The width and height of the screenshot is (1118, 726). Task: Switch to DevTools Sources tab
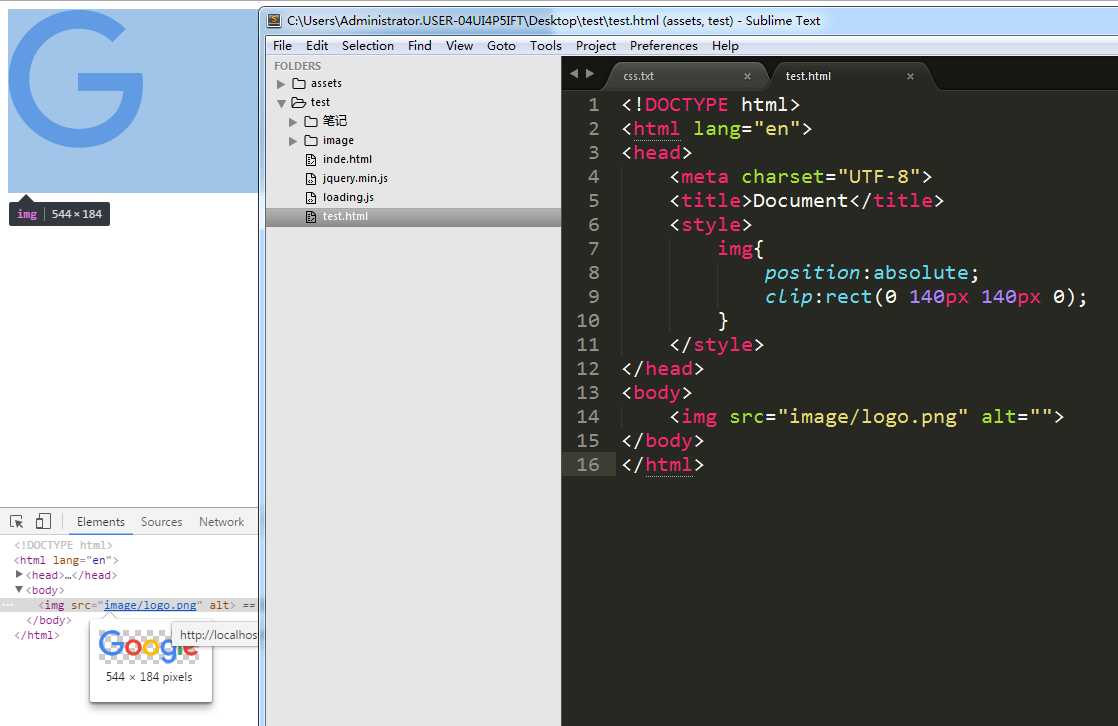click(161, 522)
